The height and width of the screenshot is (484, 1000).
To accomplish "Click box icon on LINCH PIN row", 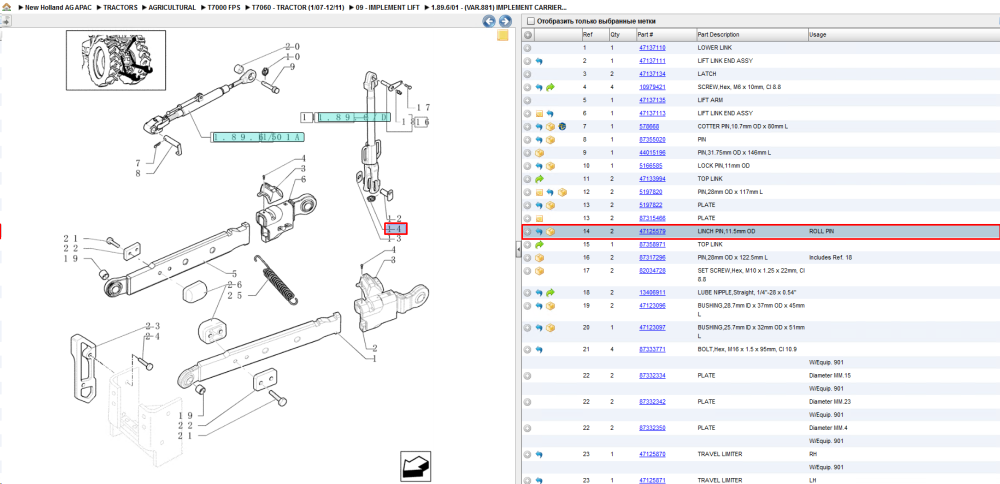I will point(550,231).
